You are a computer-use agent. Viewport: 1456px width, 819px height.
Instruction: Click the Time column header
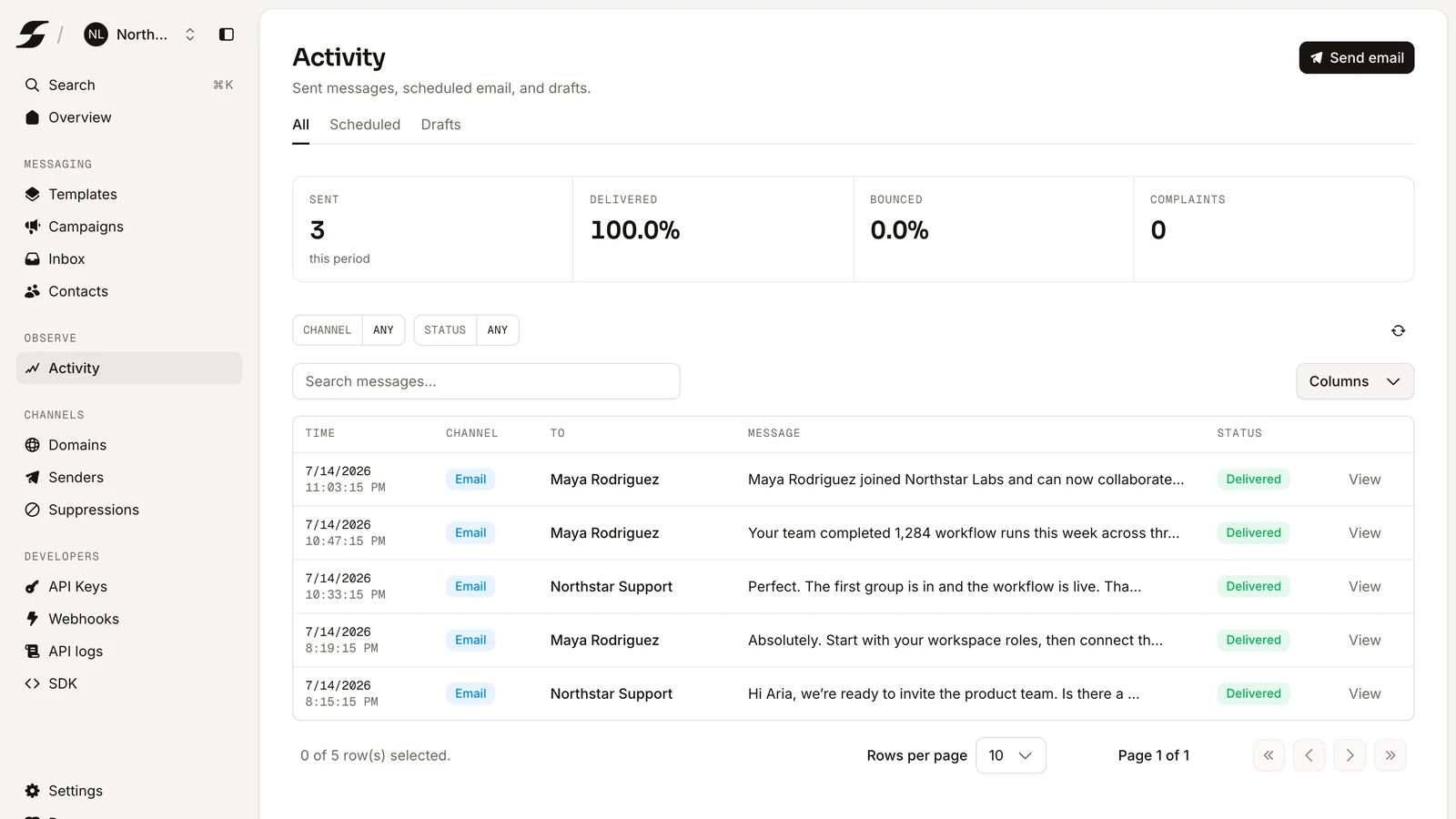(x=320, y=433)
